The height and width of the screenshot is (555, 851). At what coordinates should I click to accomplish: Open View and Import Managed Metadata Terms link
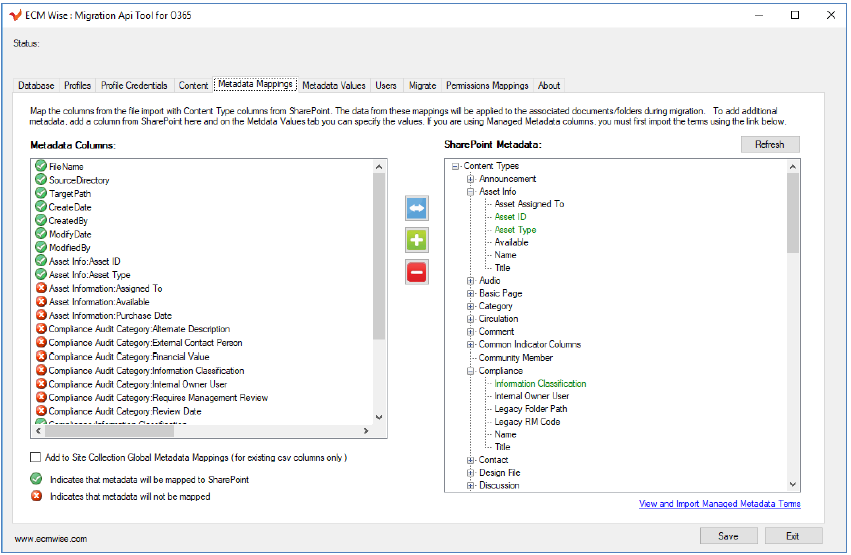(x=719, y=504)
